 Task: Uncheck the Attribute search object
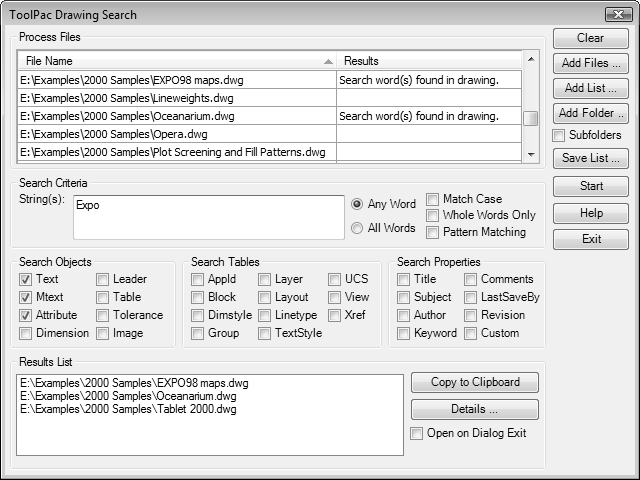tap(25, 315)
